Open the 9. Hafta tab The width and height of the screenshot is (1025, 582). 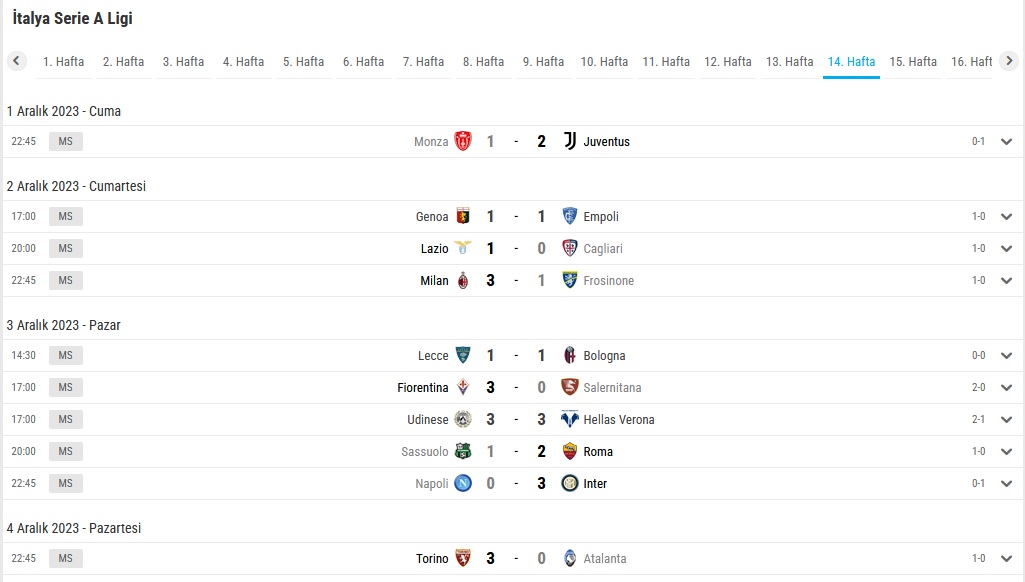(543, 61)
